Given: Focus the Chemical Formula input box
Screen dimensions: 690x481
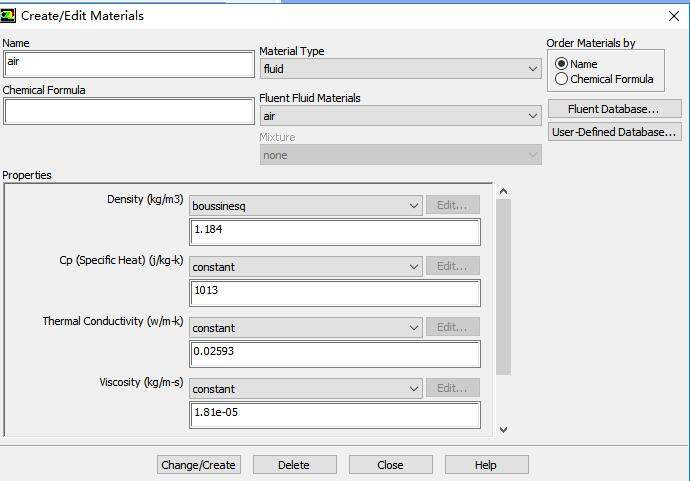Looking at the screenshot, I should [x=128, y=111].
